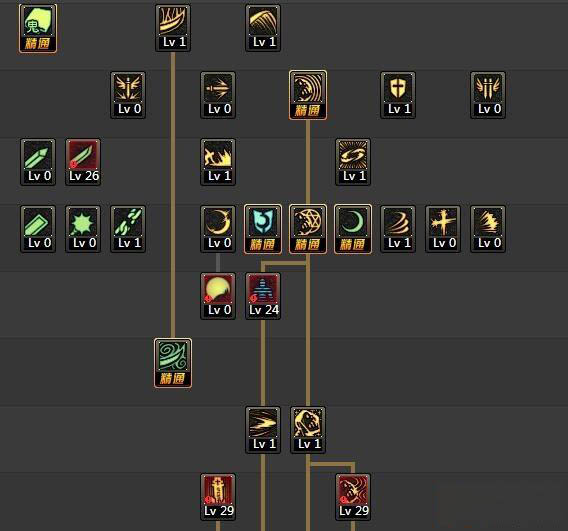Select the horizontal sword thrust skill at Lv 0
Image resolution: width=568 pixels, height=531 pixels.
[x=218, y=95]
